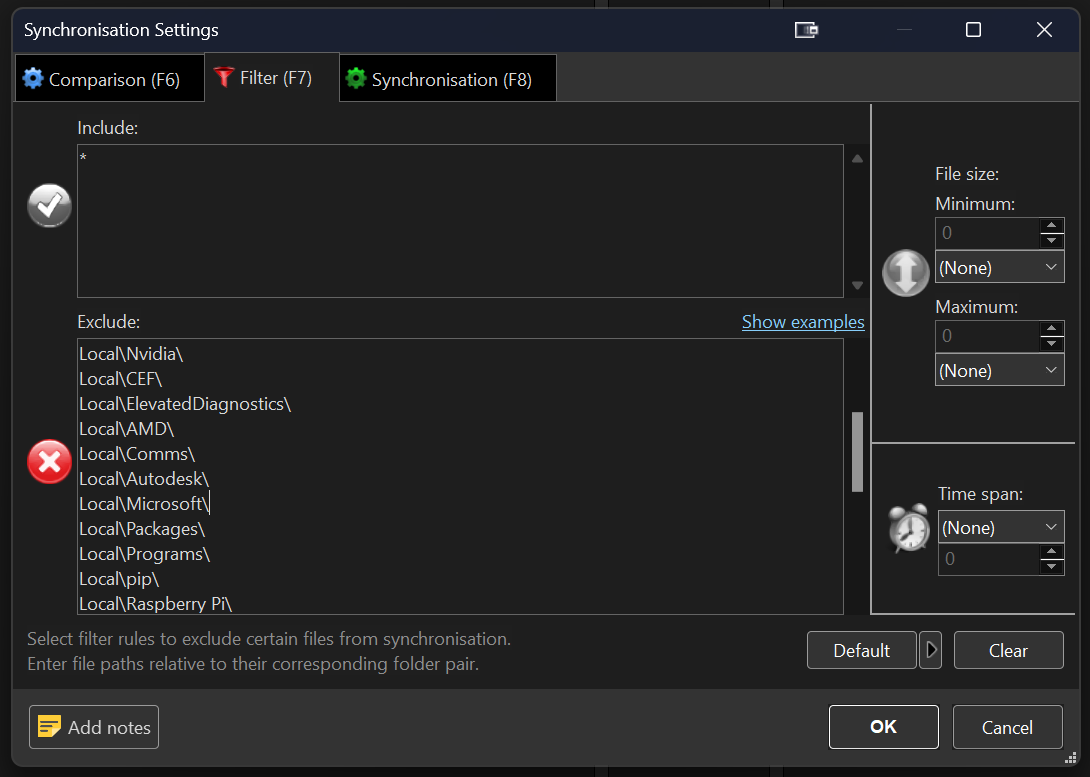The width and height of the screenshot is (1090, 777).
Task: Increase the Time span value
Action: pos(1052,552)
